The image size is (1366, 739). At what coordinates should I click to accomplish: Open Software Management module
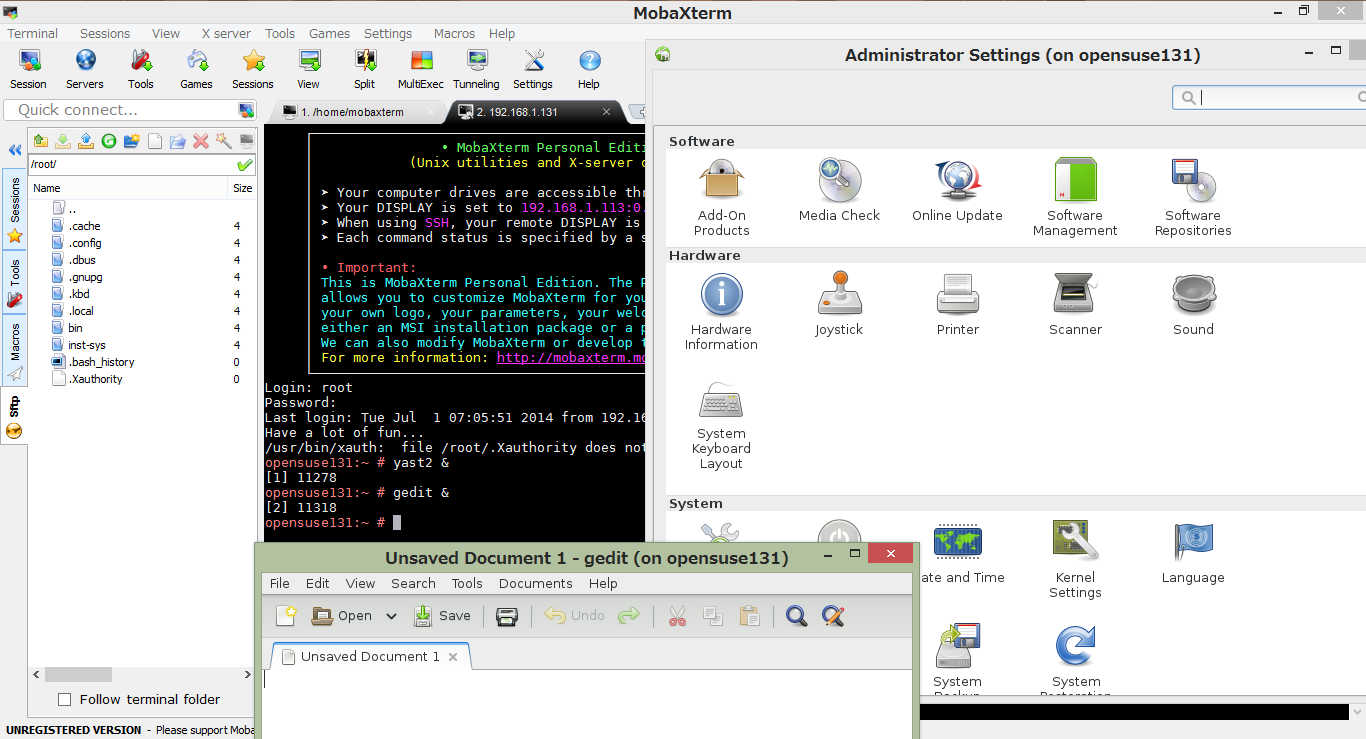pos(1075,197)
